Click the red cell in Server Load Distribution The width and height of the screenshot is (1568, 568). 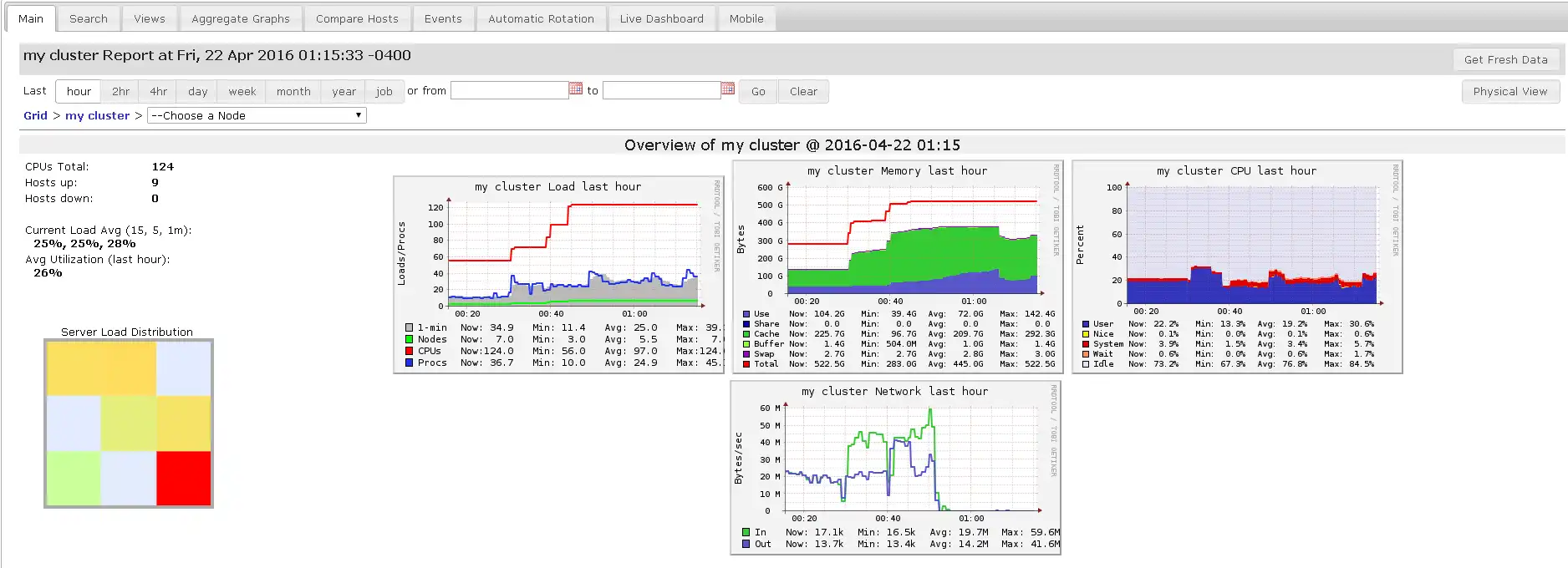pyautogui.click(x=184, y=479)
